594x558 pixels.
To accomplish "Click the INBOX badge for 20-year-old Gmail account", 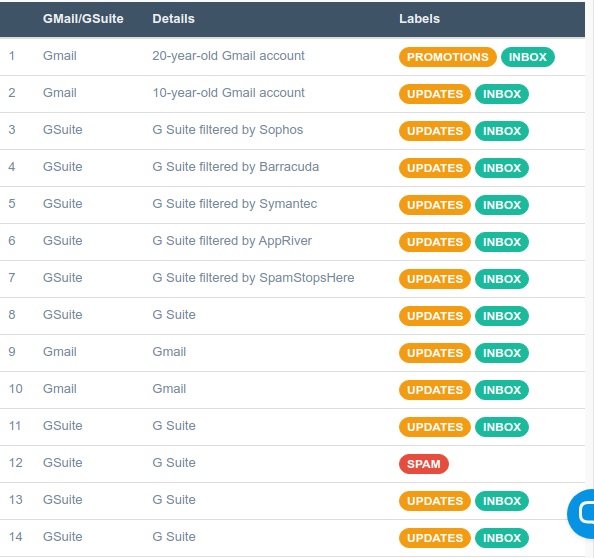I will 527,57.
